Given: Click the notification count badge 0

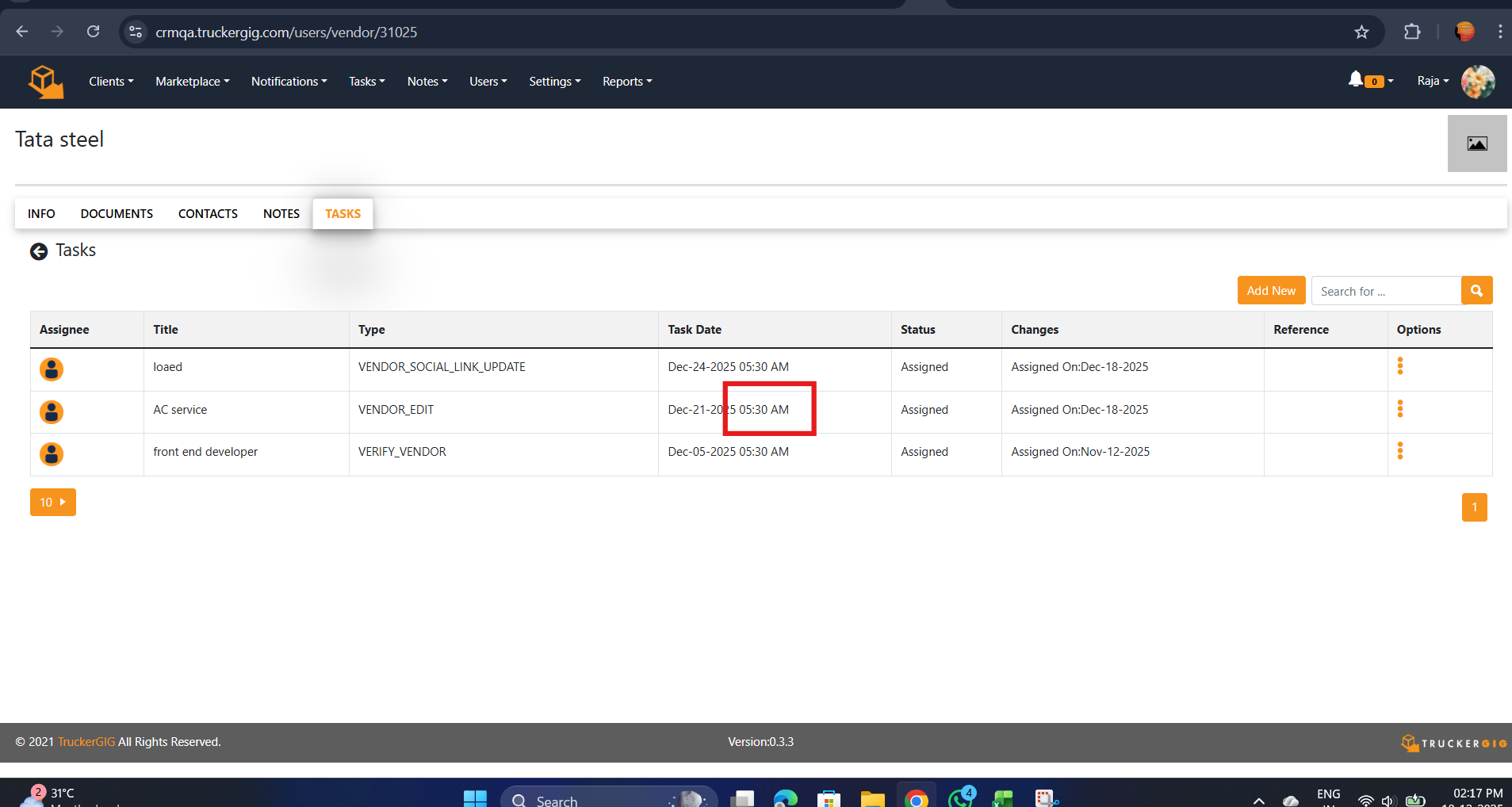Looking at the screenshot, I should (1374, 82).
